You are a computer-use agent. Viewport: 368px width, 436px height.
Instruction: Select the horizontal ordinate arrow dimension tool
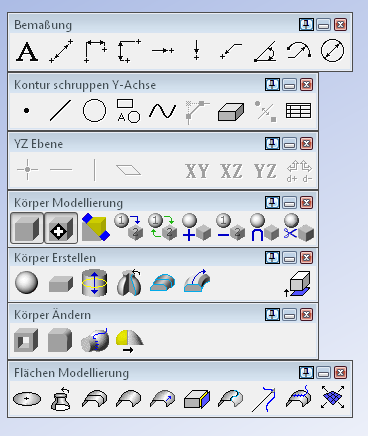163,51
